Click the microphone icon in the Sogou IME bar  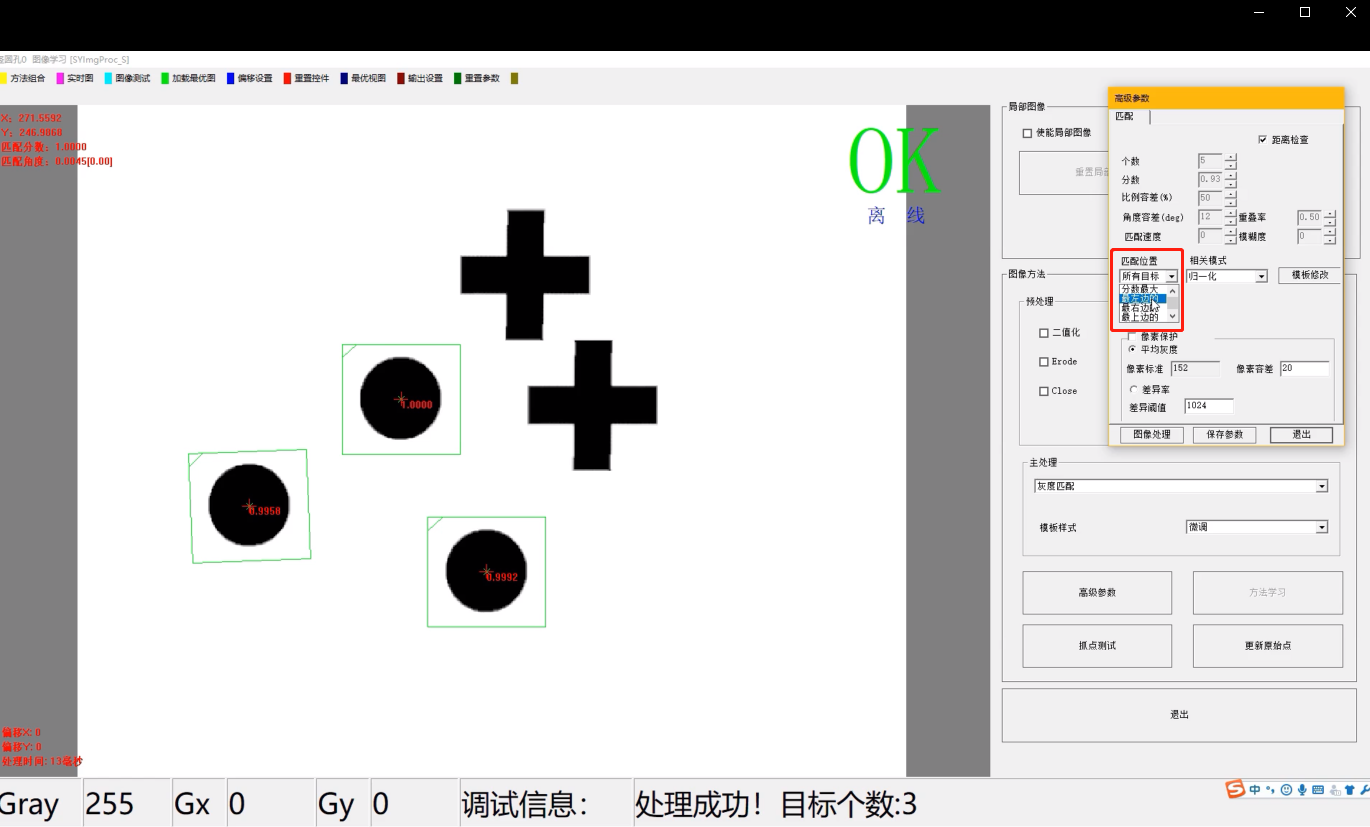click(1302, 790)
